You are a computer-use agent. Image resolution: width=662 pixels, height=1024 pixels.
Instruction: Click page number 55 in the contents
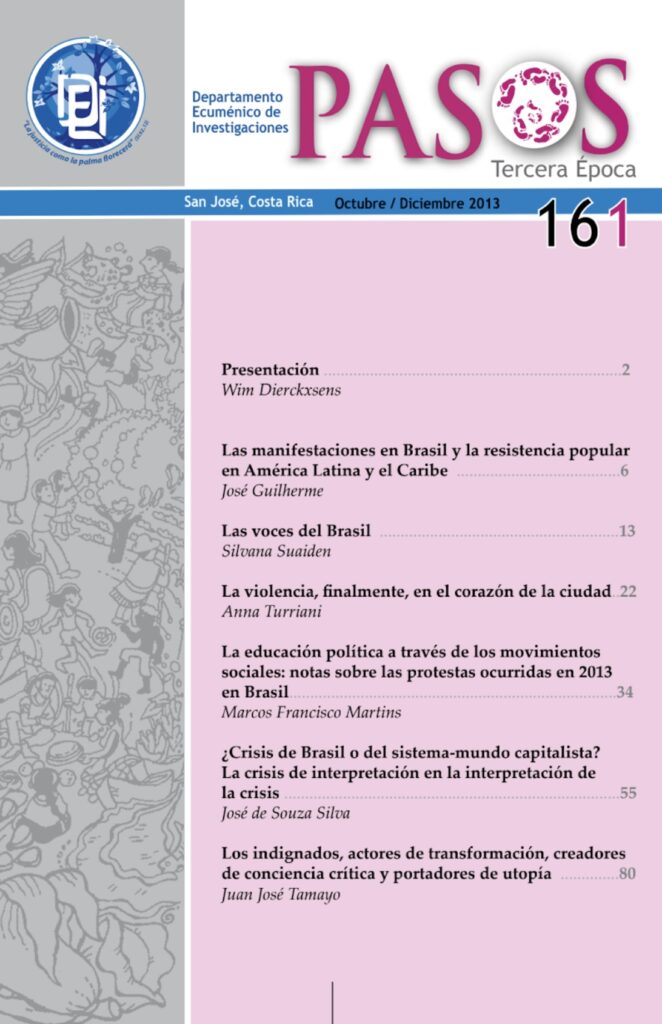click(x=627, y=793)
